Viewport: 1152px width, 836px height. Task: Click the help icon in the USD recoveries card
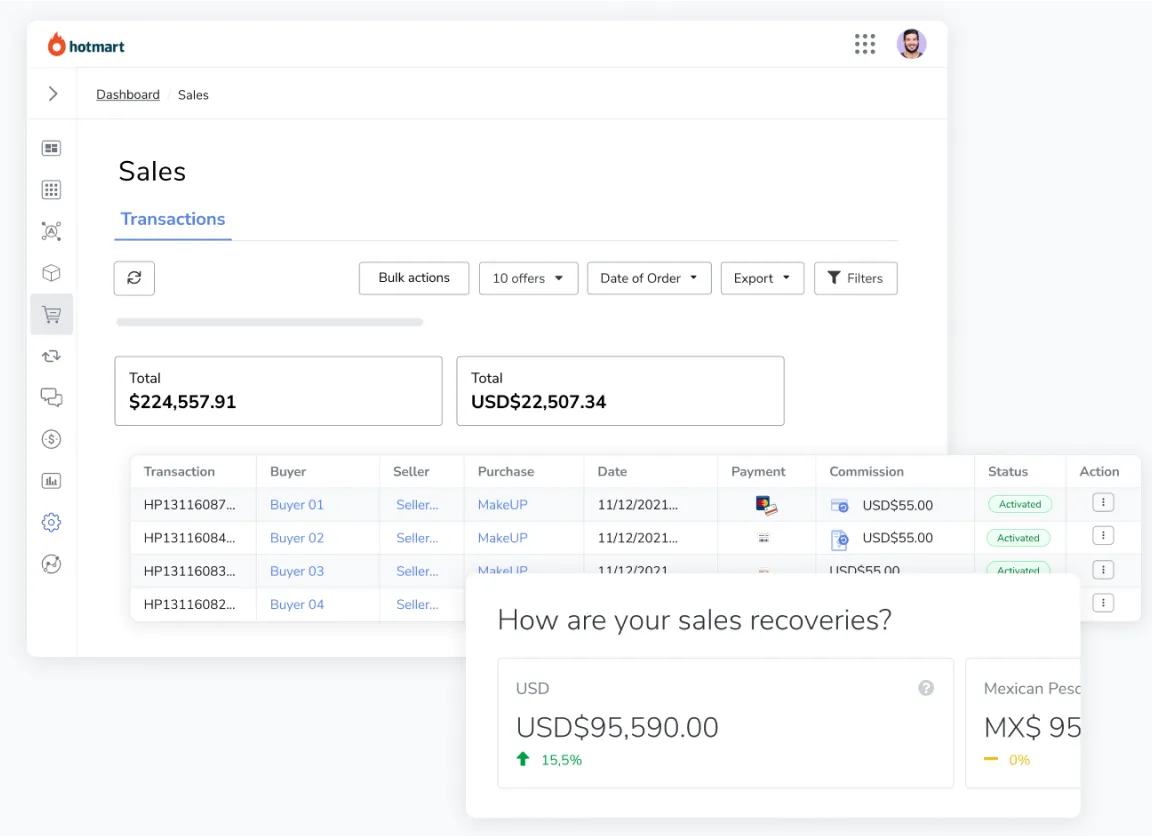tap(926, 687)
